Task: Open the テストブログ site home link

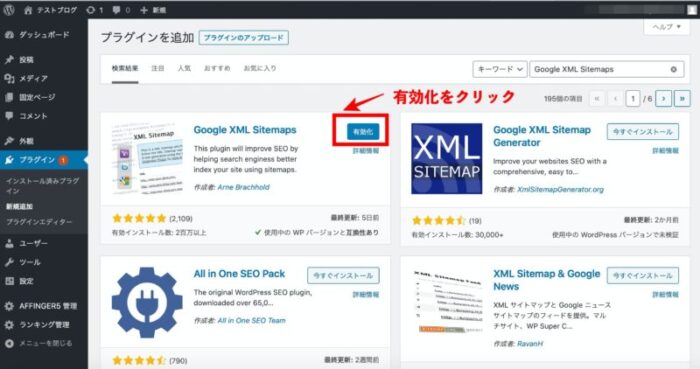Action: pyautogui.click(x=50, y=10)
